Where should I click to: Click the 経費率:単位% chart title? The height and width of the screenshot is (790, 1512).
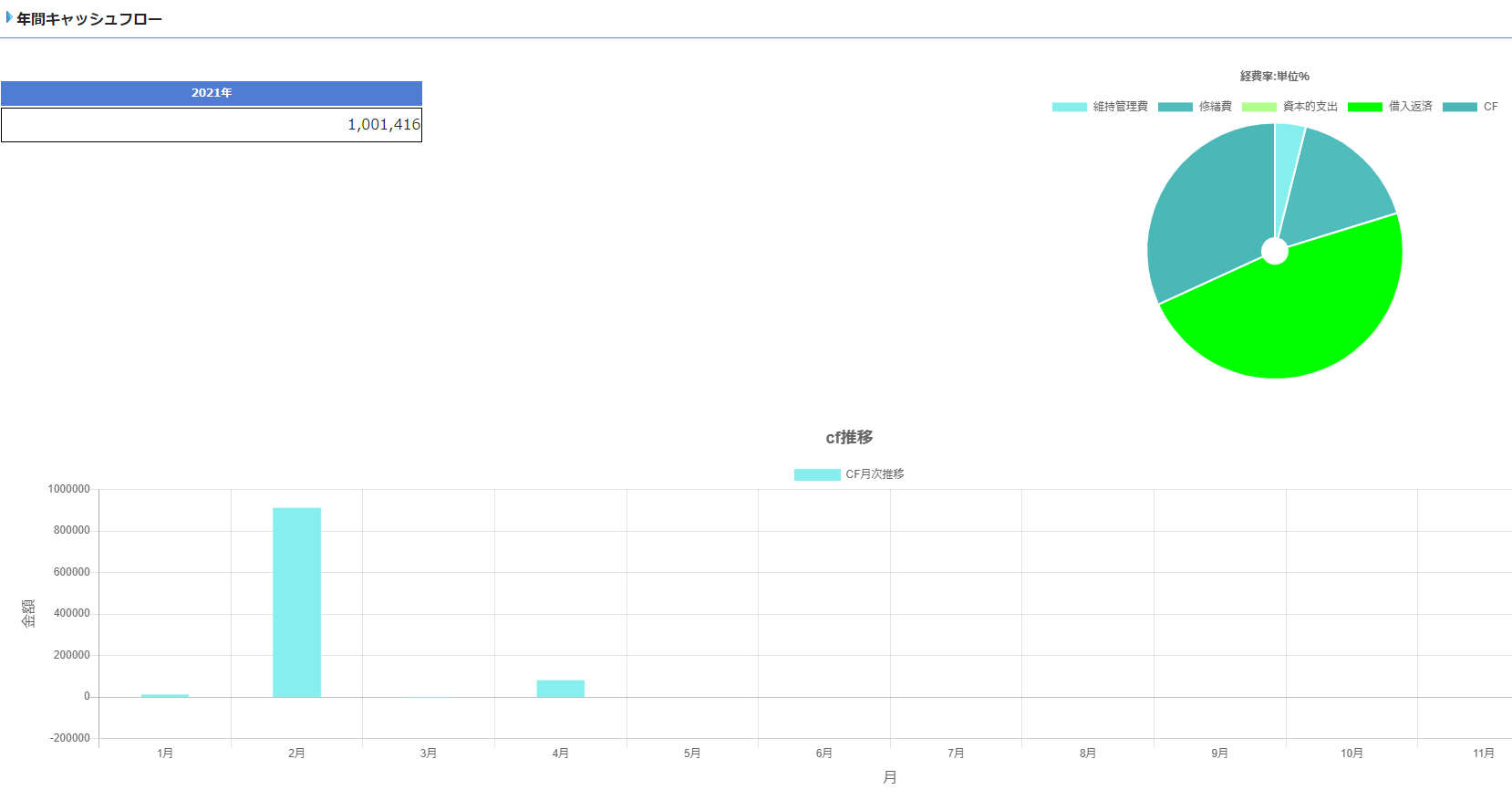point(1274,77)
